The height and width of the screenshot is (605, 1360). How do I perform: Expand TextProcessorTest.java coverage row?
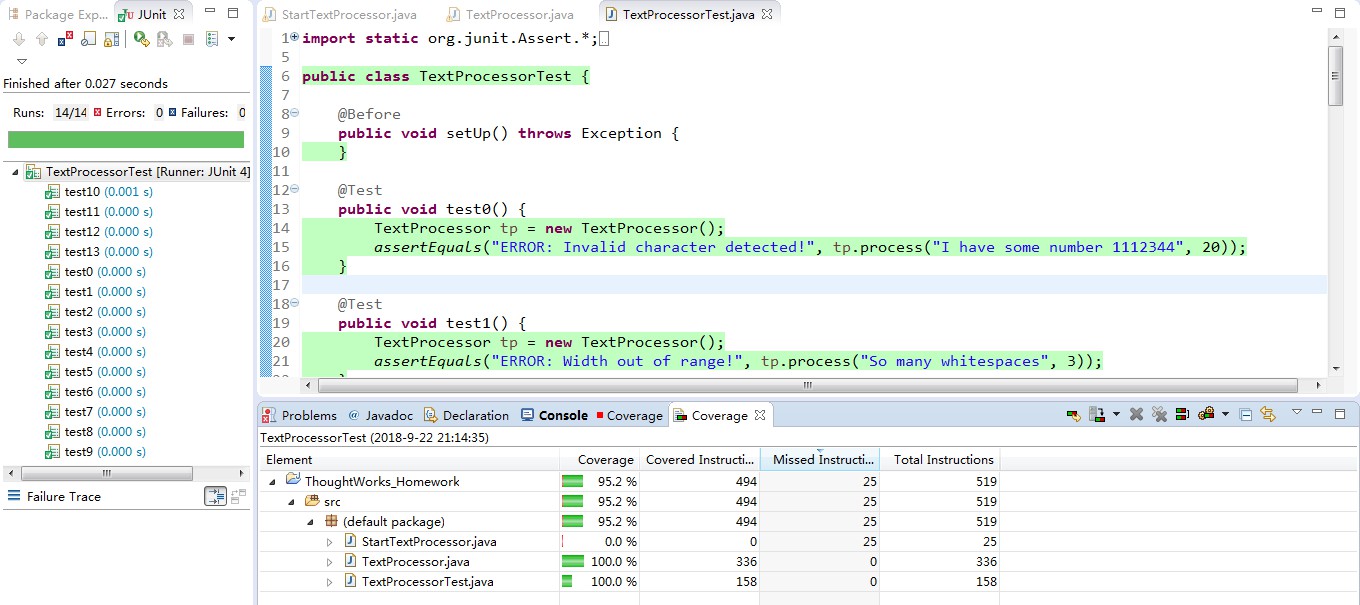(x=330, y=581)
